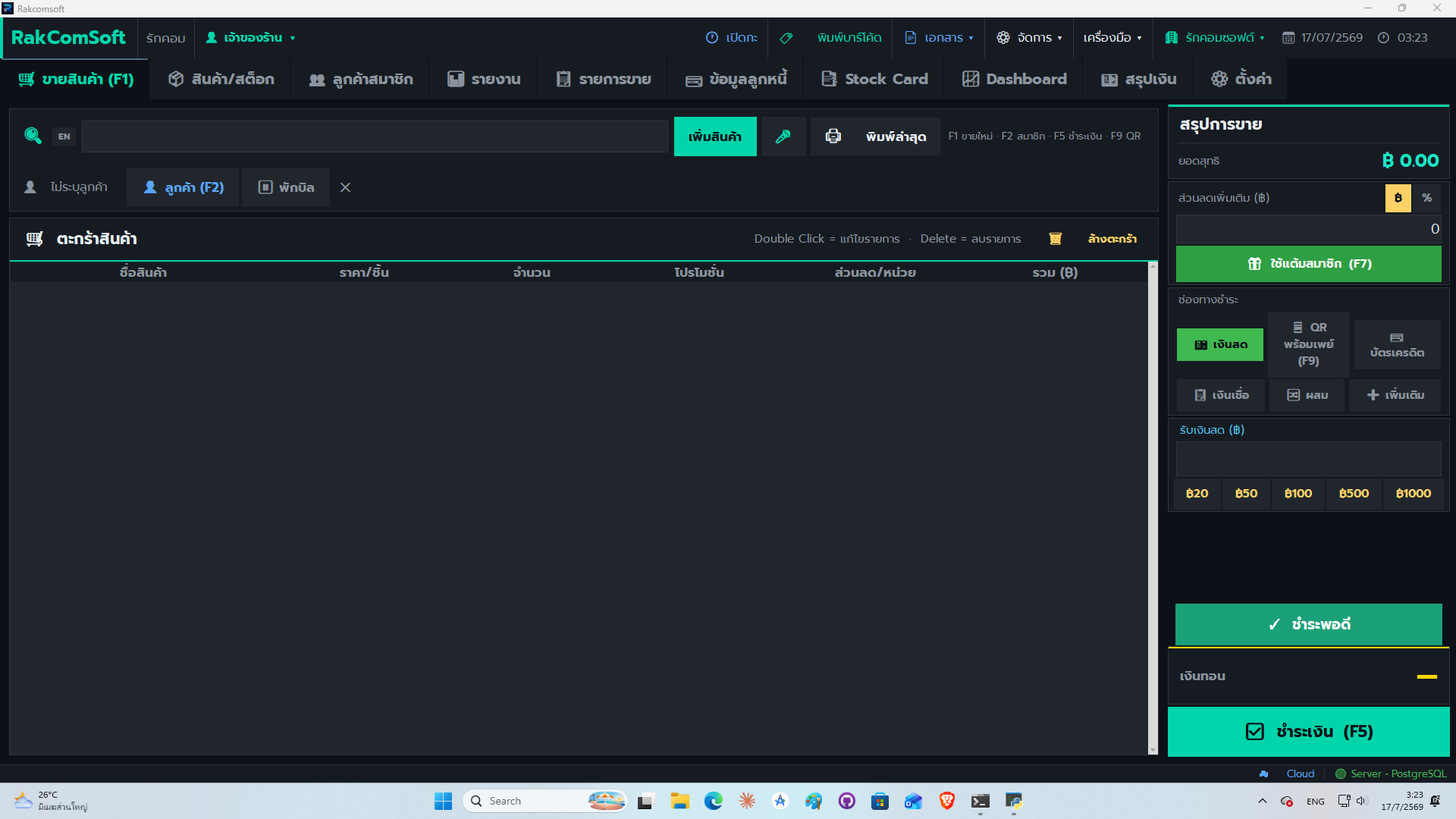Click the ฿1000 quick cash button
The image size is (1456, 819).
tap(1413, 494)
